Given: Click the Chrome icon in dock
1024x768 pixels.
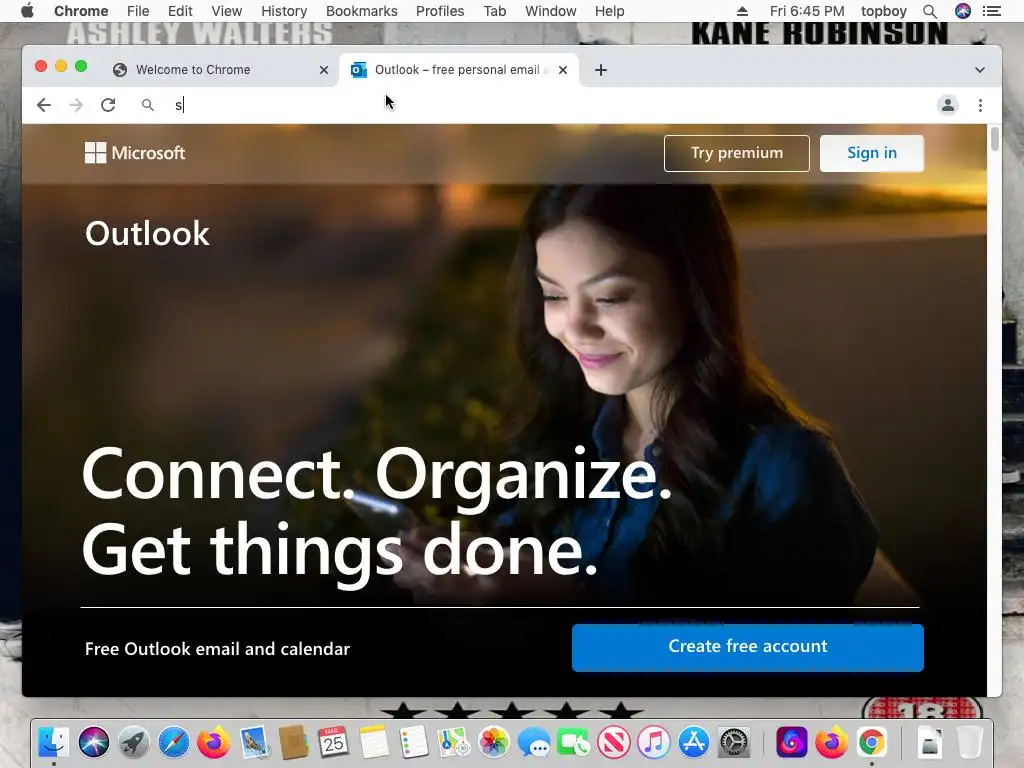Looking at the screenshot, I should (872, 743).
